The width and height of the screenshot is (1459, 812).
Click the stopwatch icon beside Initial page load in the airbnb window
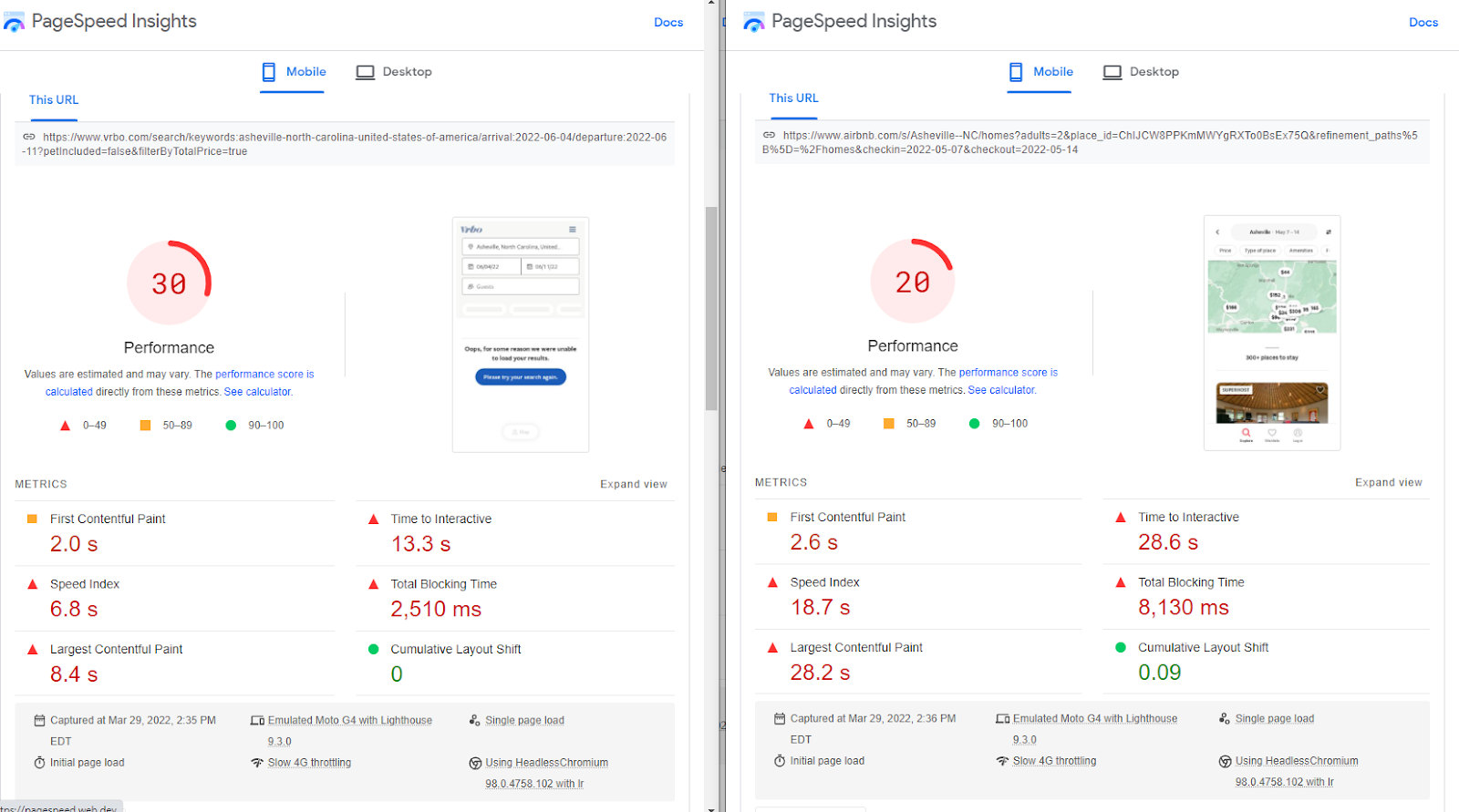click(x=780, y=761)
